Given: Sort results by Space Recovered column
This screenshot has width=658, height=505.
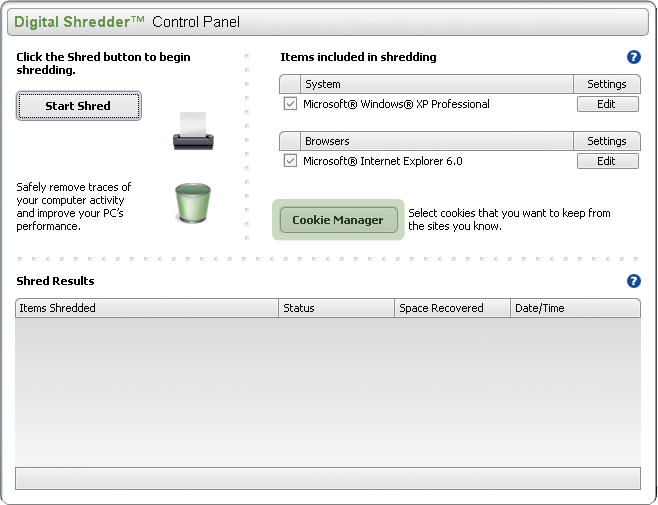Looking at the screenshot, I should (452, 308).
